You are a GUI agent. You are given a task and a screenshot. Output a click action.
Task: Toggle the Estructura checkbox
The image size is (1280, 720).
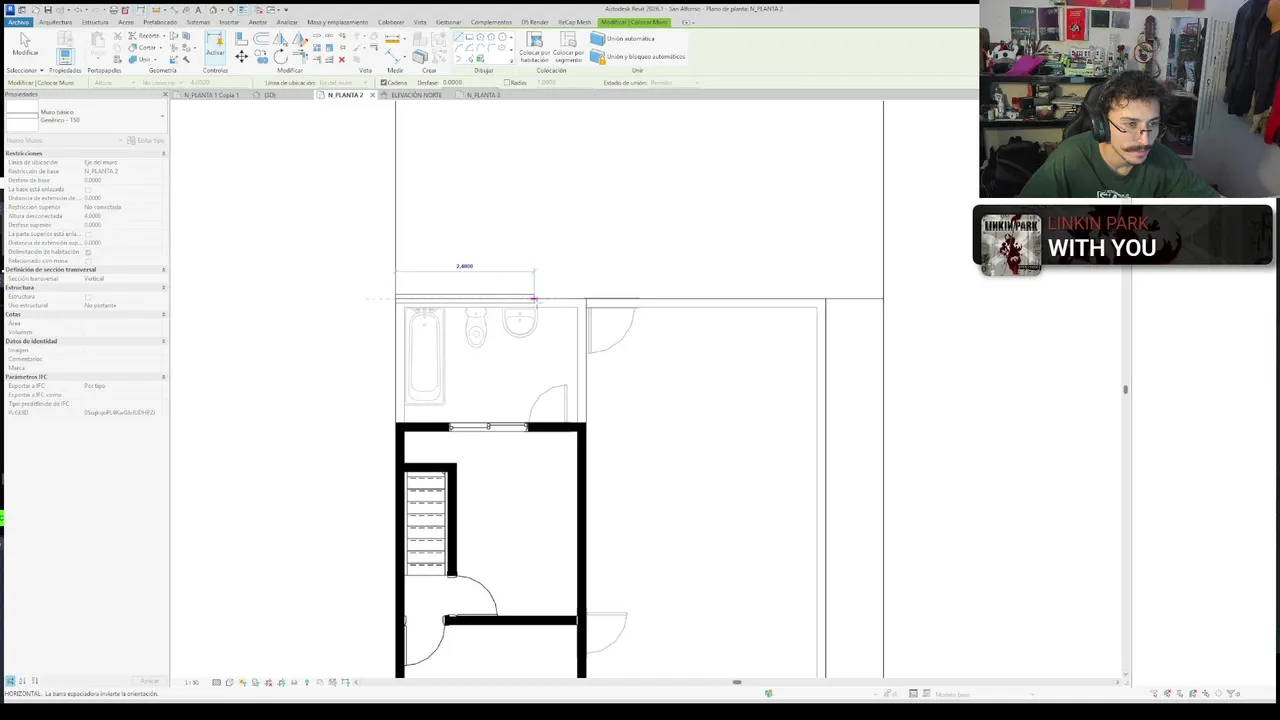88,297
